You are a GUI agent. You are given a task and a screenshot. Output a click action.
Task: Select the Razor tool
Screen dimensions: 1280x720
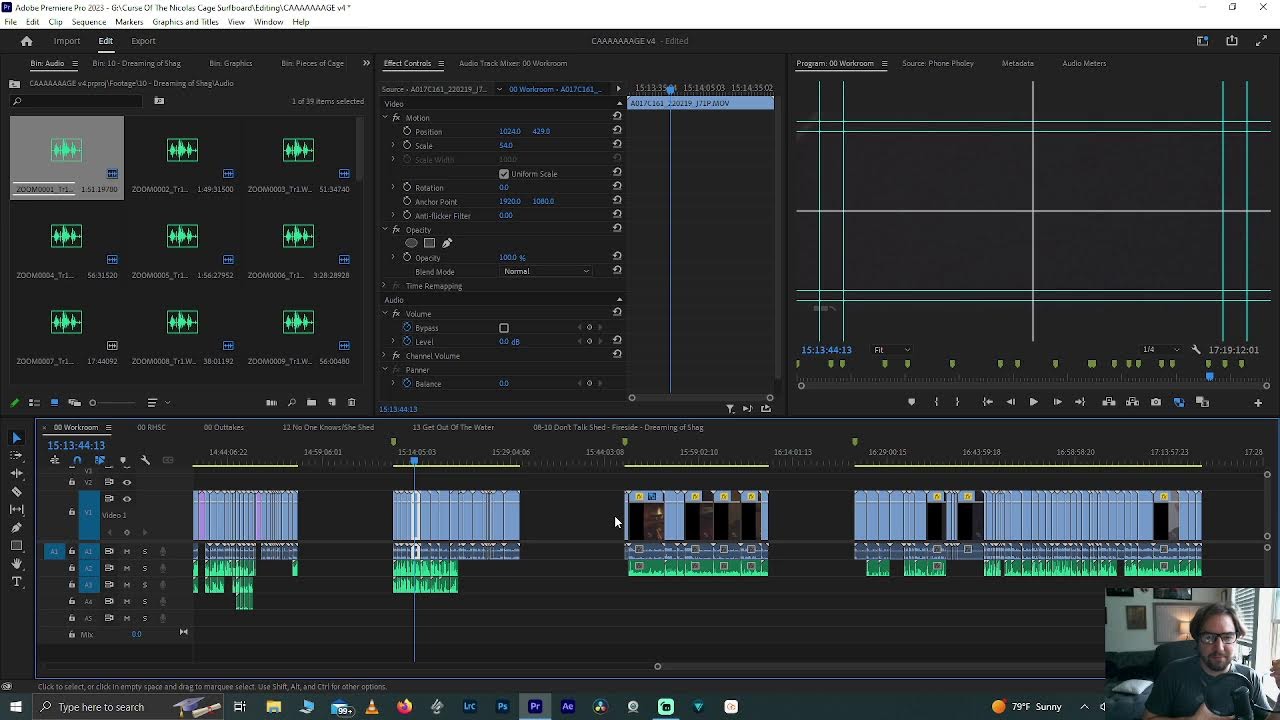[x=16, y=491]
